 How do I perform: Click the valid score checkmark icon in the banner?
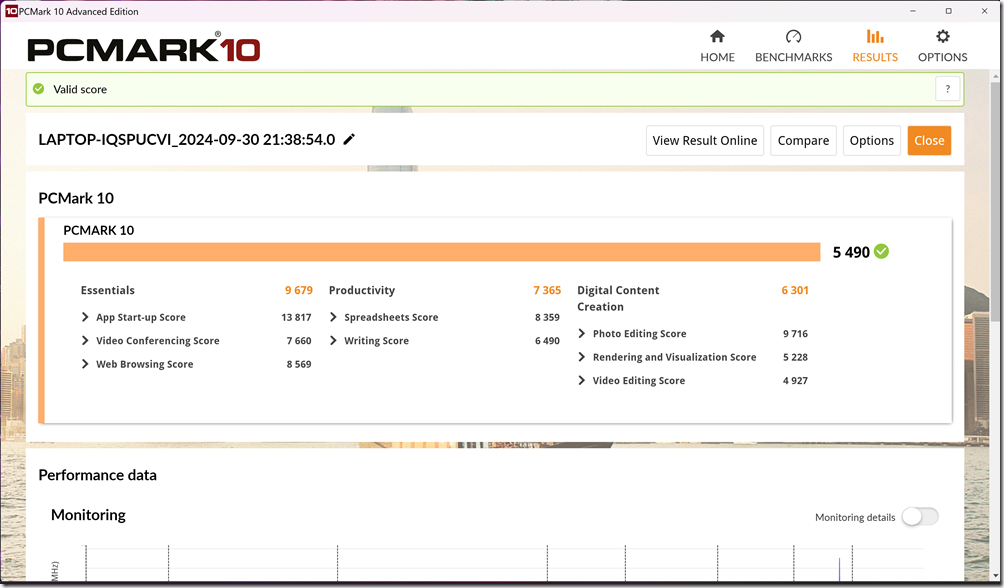point(37,88)
